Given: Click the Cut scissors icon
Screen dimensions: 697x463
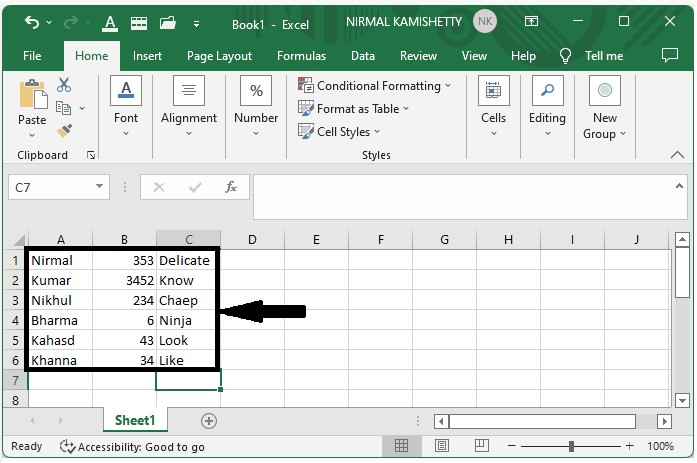Looking at the screenshot, I should tap(65, 86).
